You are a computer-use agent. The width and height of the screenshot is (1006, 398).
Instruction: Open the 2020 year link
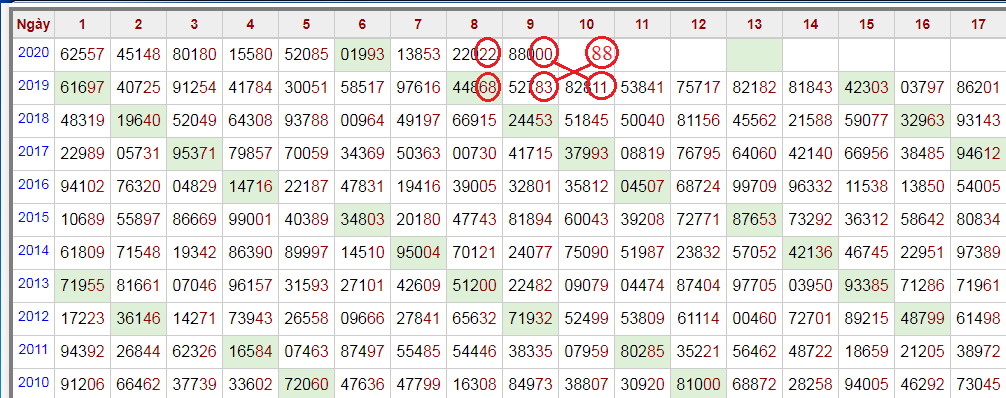34,53
